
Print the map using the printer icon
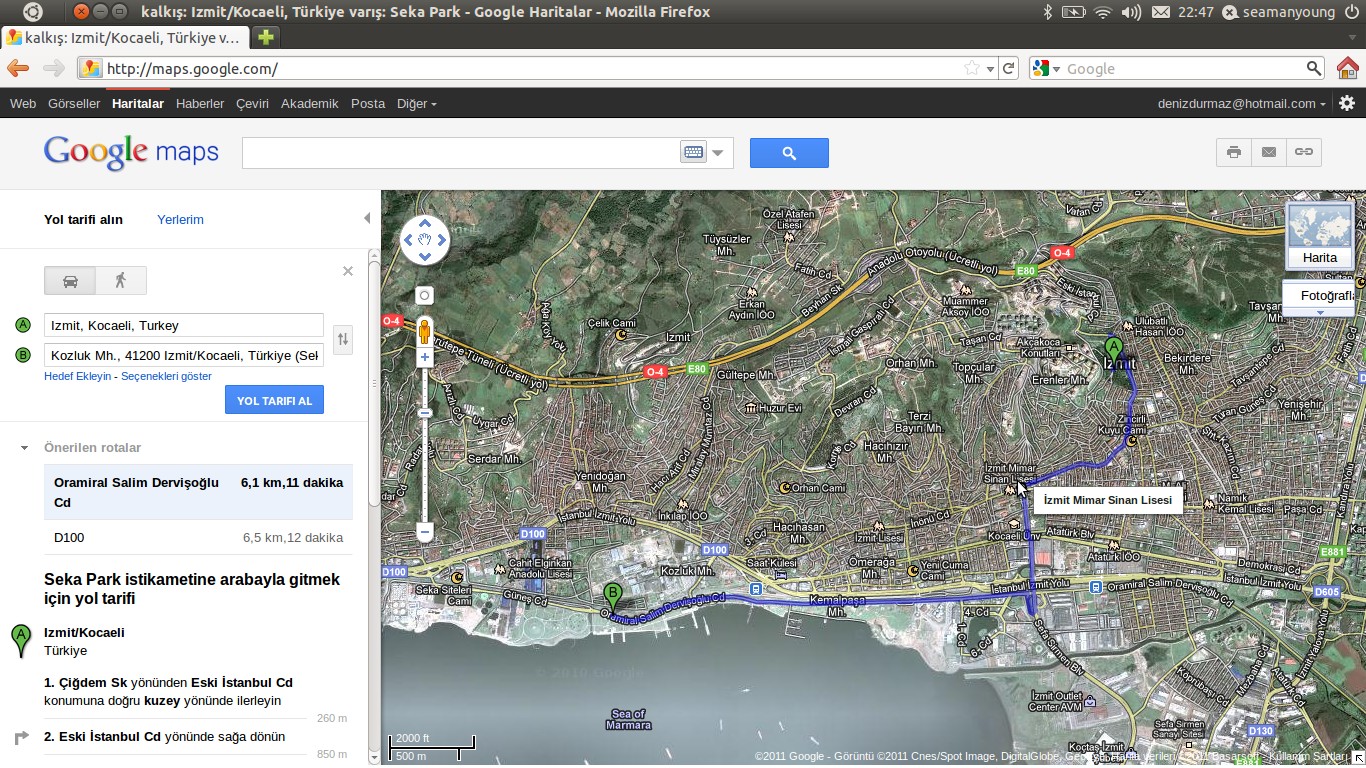pos(1234,152)
